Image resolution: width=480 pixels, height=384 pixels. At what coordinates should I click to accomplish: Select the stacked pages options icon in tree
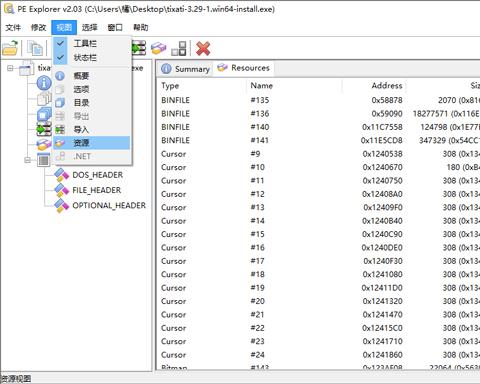[44, 99]
